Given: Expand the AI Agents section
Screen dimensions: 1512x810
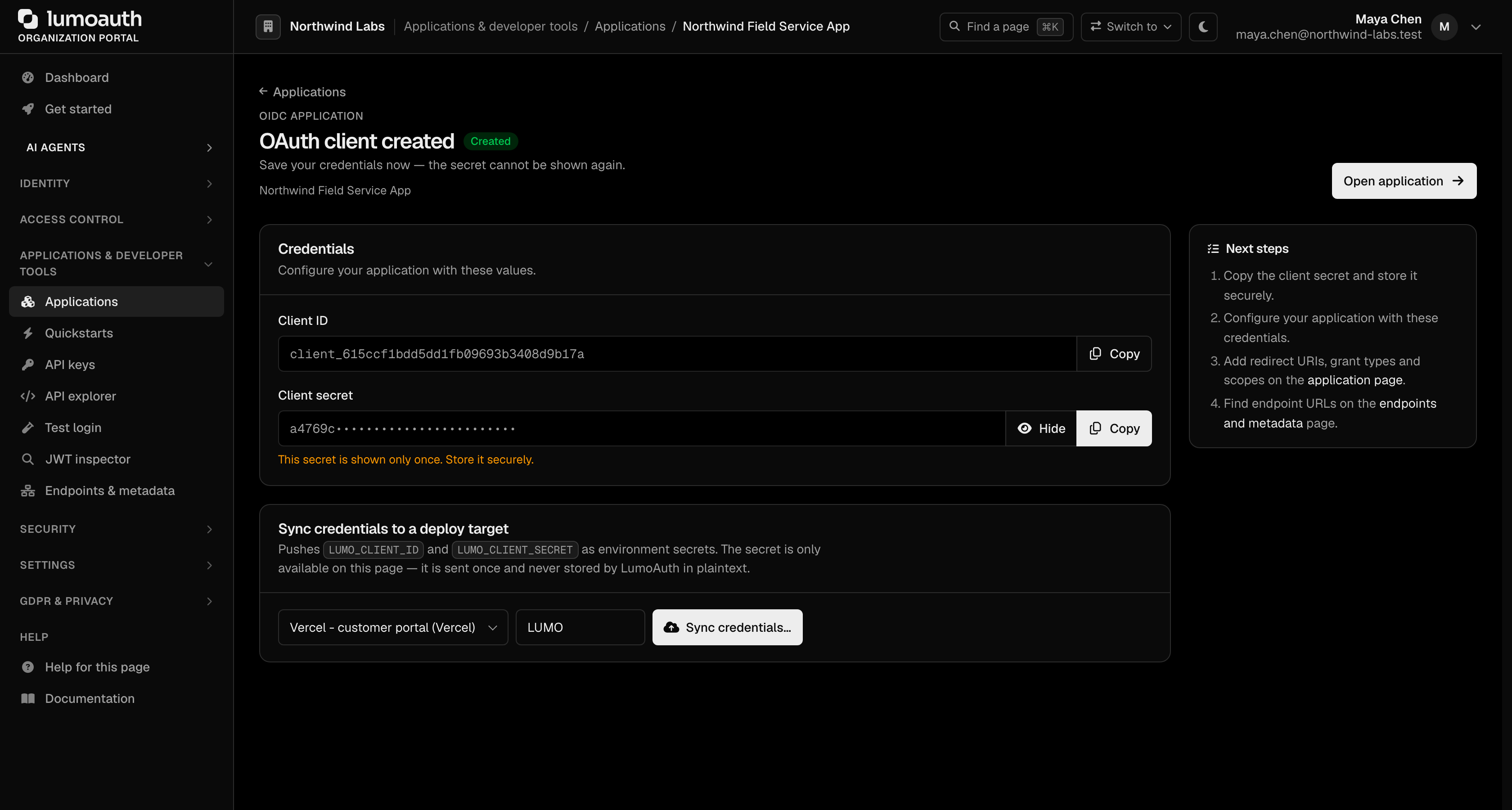Looking at the screenshot, I should 116,147.
